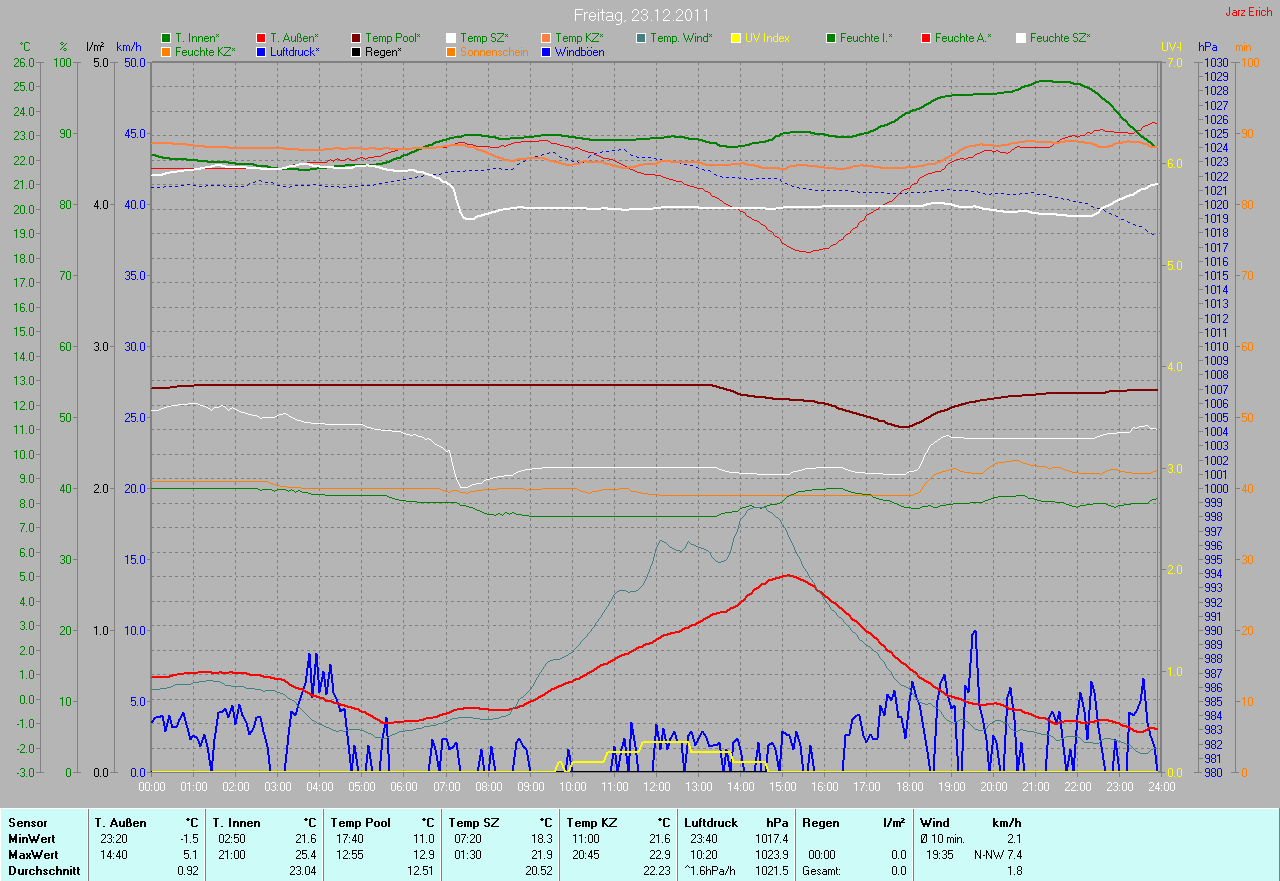Toggle the Sonnenschein series legend label
The width and height of the screenshot is (1280, 881).
pyautogui.click(x=494, y=52)
